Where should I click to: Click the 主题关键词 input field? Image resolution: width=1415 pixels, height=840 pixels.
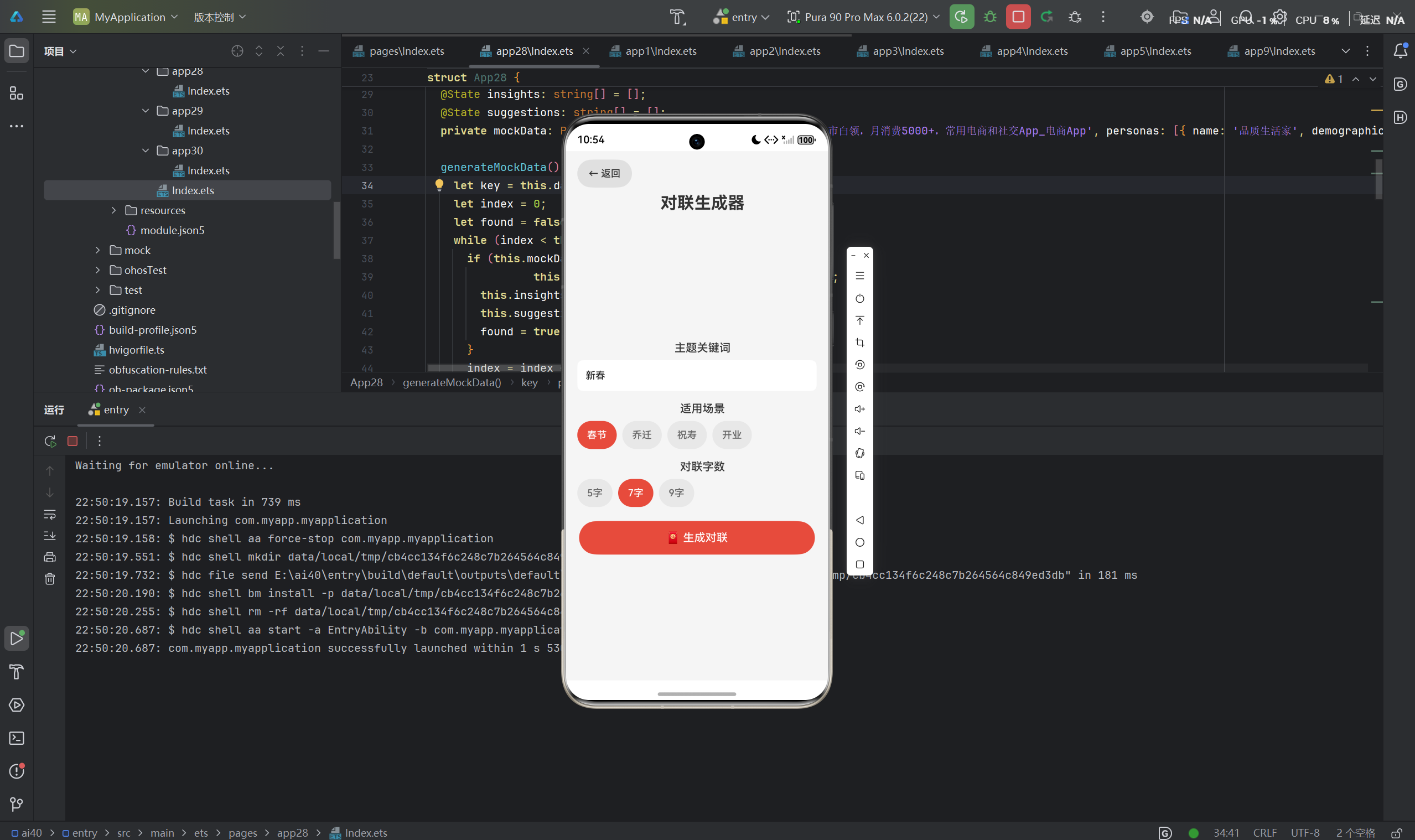(697, 375)
